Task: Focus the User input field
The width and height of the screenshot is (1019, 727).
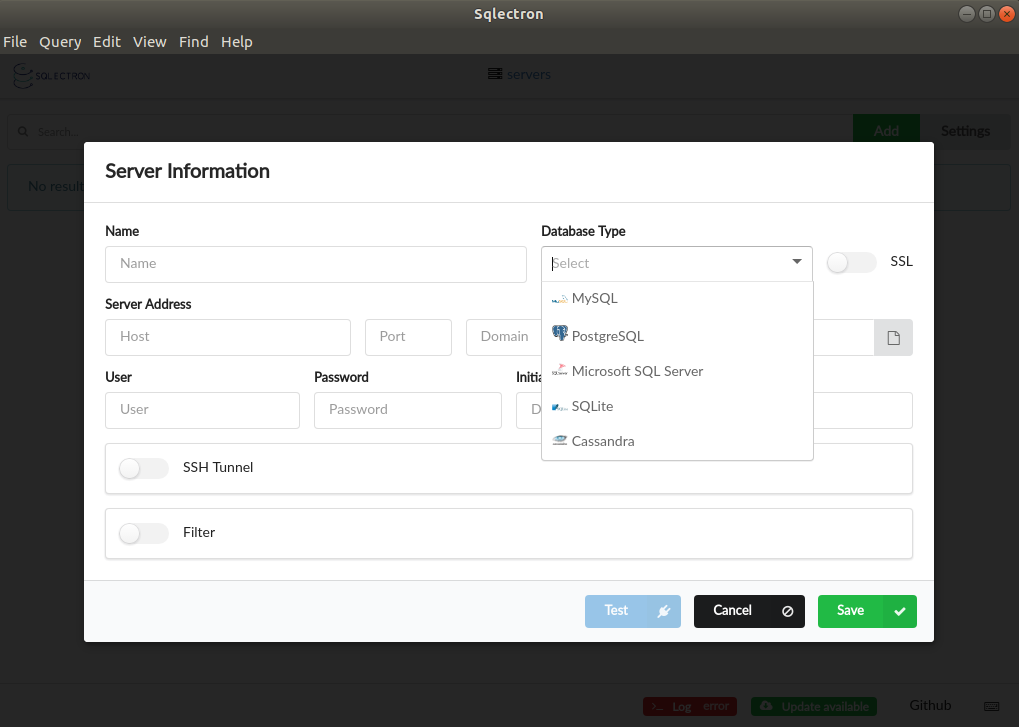Action: point(202,410)
